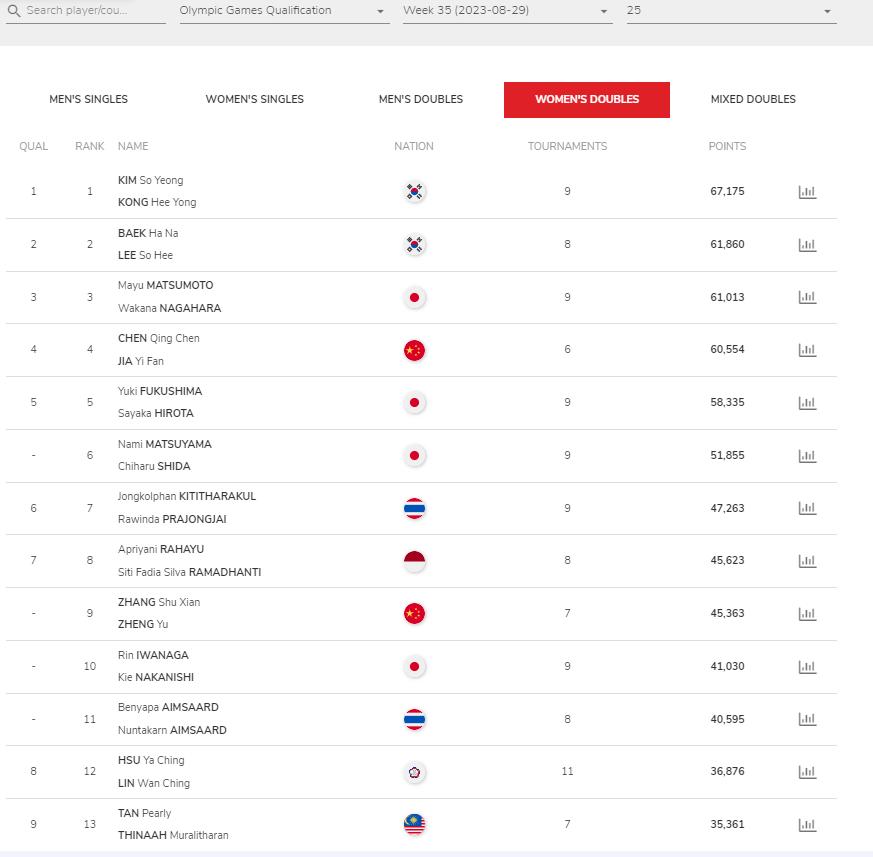Open ZHANG Shu Xian player link
The height and width of the screenshot is (857, 873).
coord(159,602)
